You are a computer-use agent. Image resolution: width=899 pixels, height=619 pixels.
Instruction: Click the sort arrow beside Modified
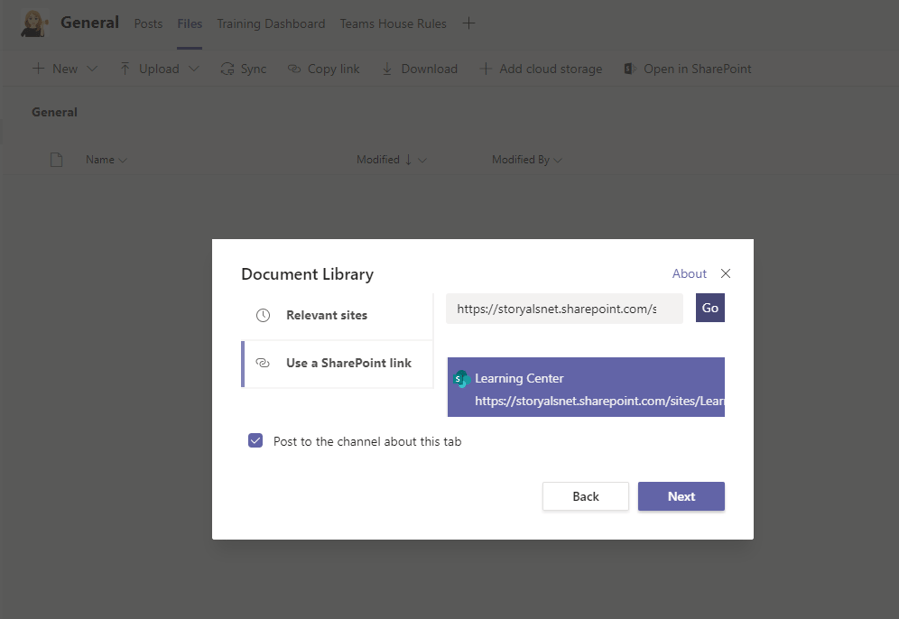point(408,159)
